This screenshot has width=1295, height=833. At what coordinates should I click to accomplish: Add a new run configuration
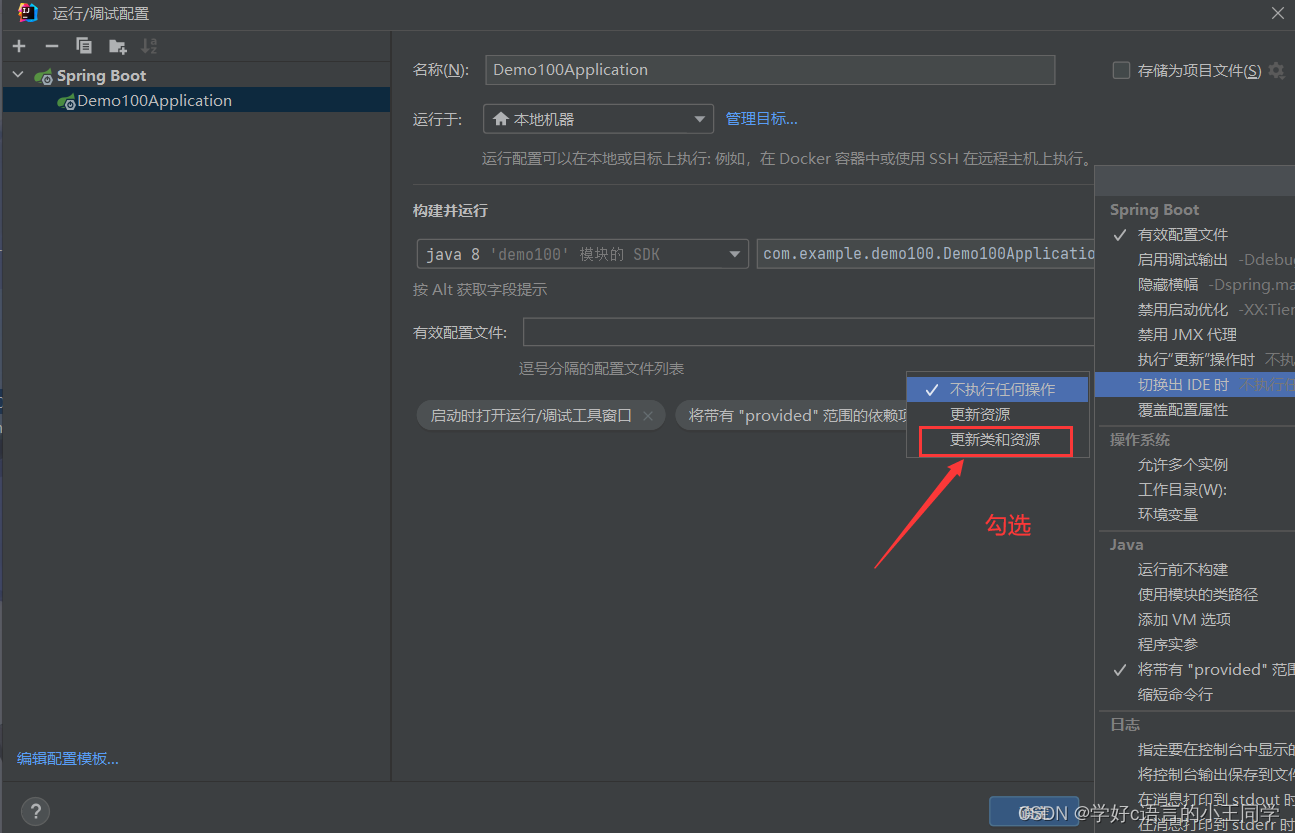(x=19, y=46)
